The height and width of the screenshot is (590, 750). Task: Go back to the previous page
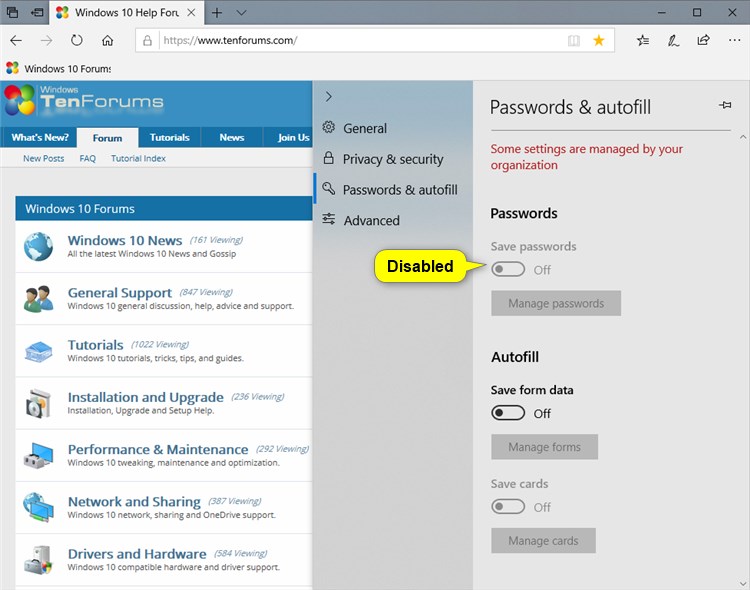16,40
